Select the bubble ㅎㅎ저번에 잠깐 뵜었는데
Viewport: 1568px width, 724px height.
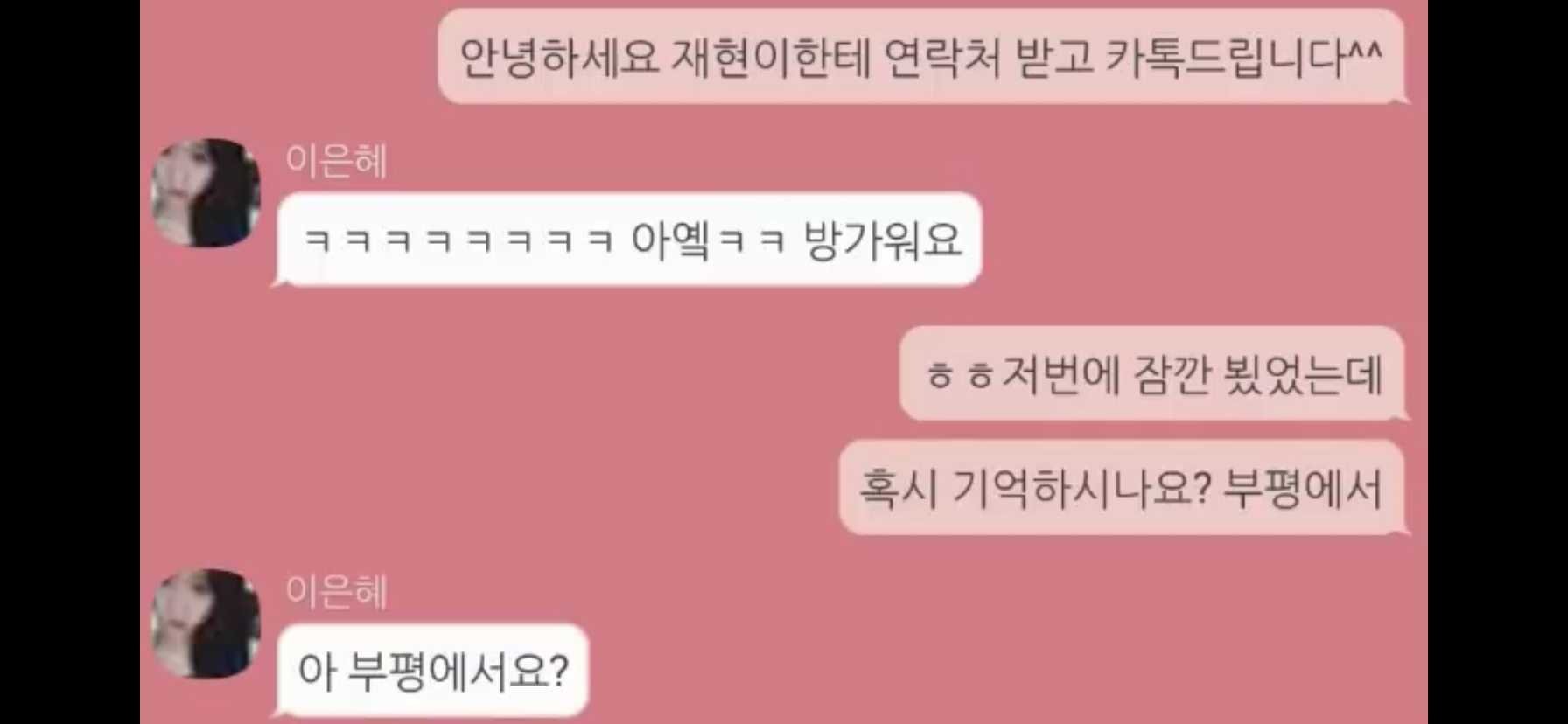click(x=1152, y=373)
